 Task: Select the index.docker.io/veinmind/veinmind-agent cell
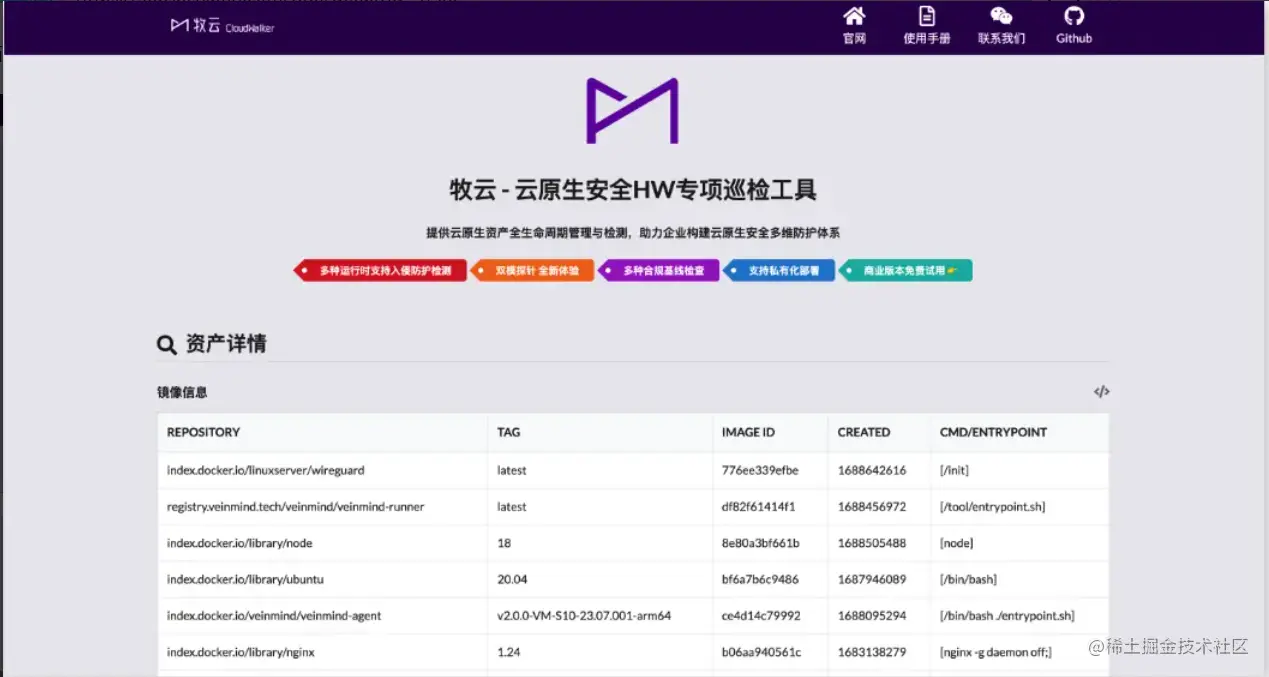[x=322, y=616]
